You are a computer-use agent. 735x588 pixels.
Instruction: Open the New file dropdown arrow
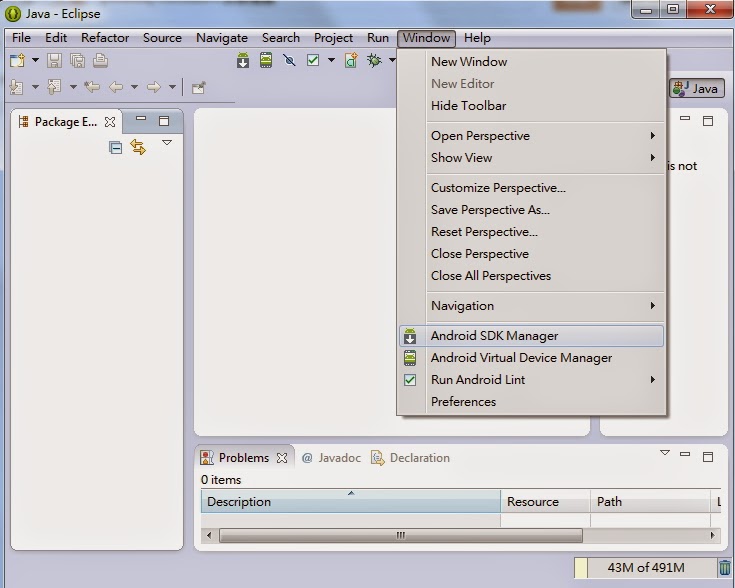(x=35, y=60)
